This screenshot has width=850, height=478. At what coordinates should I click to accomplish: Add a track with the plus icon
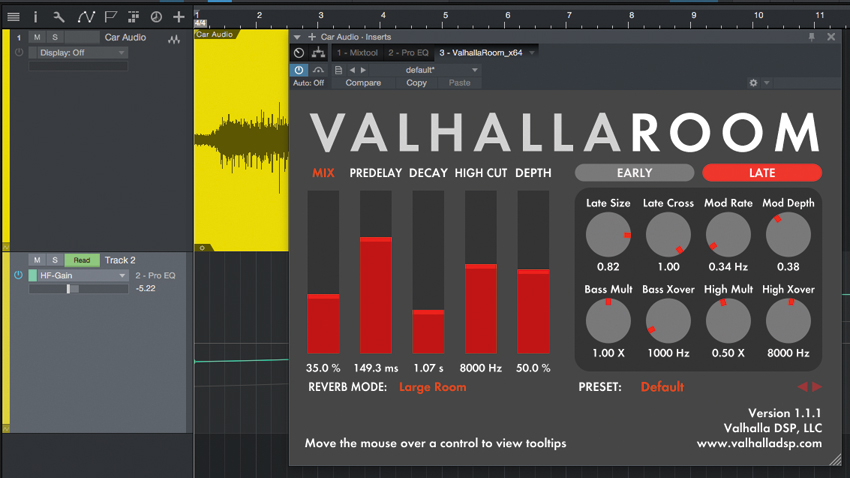tap(178, 17)
